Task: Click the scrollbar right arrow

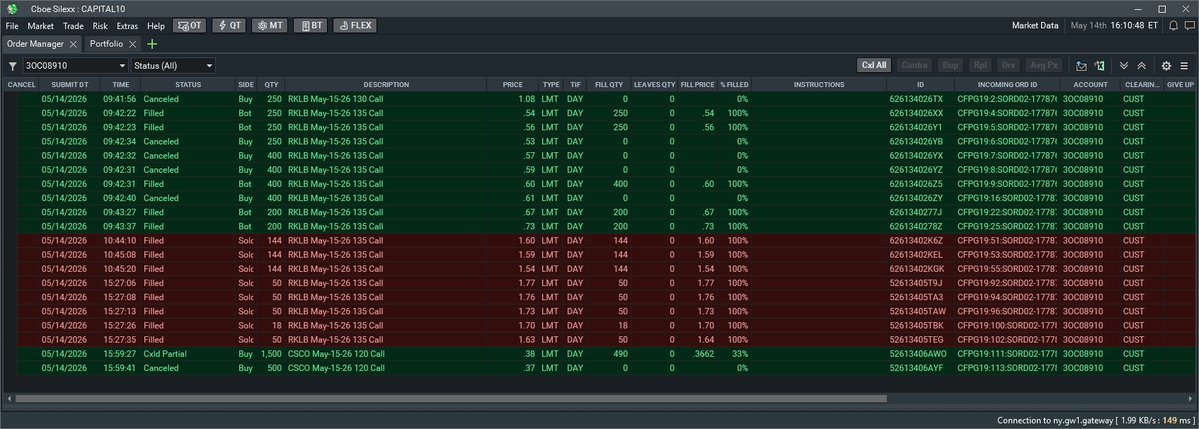Action: pyautogui.click(x=1190, y=398)
